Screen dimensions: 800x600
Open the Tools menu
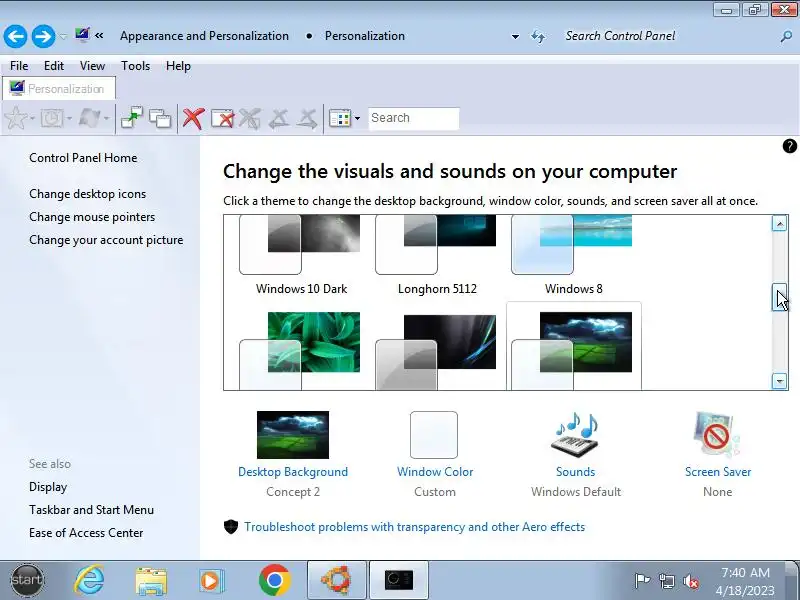click(x=135, y=66)
